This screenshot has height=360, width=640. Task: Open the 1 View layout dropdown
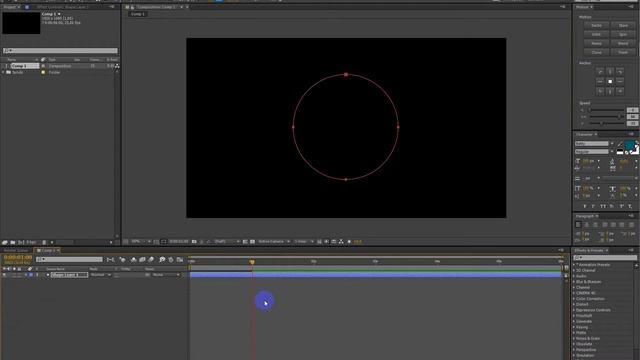[x=304, y=242]
